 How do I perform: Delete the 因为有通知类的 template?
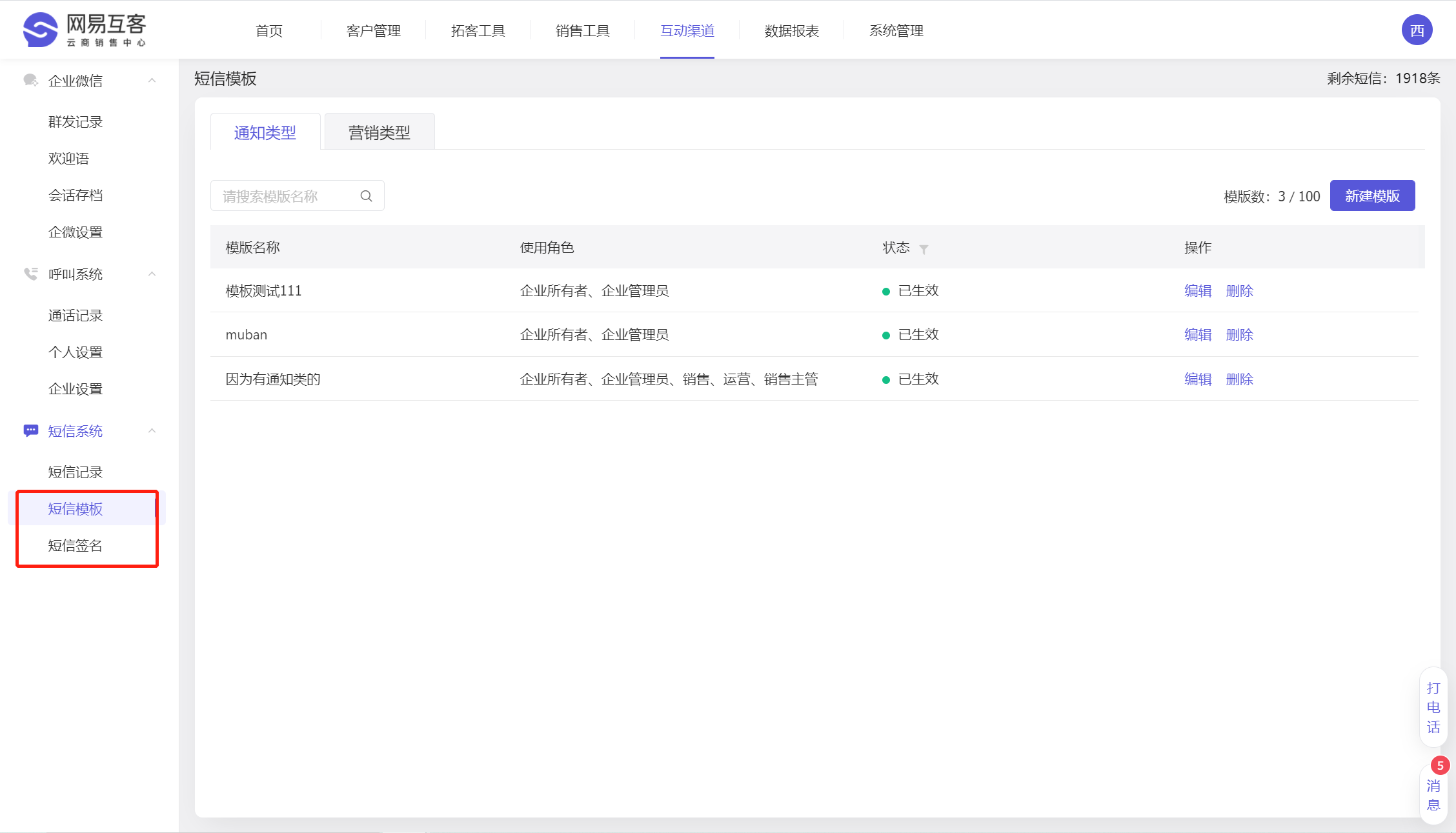1239,379
